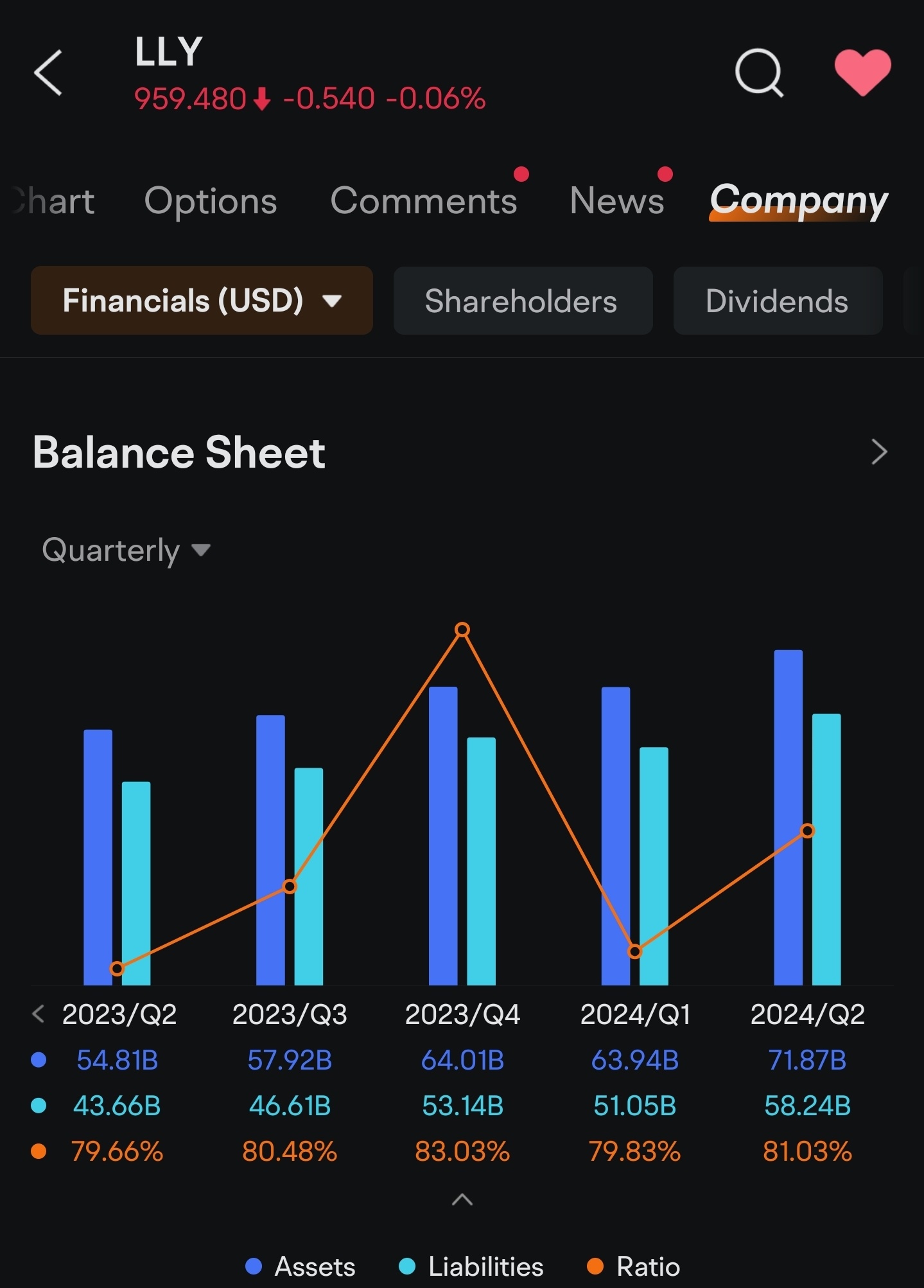Screen dimensions: 924x1288
Task: Select the 2023/Q2 ratio data point
Action: [x=117, y=968]
